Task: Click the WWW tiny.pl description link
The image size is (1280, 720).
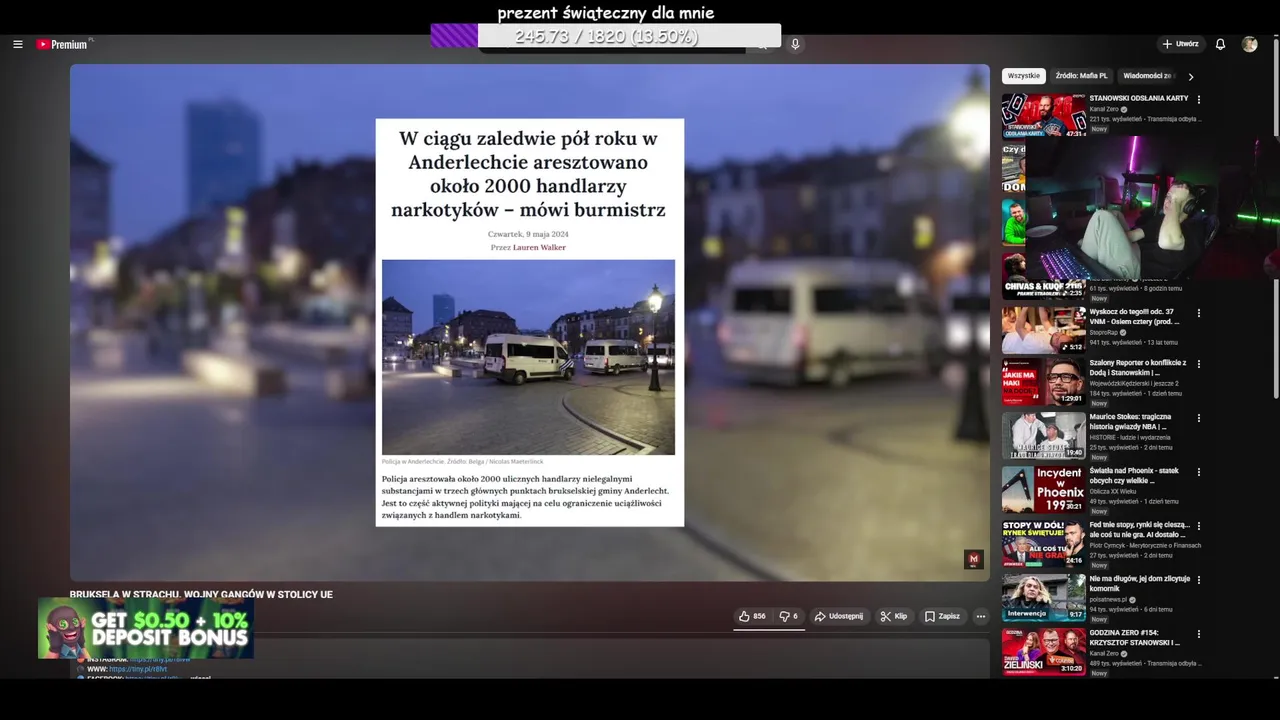Action: coord(137,669)
